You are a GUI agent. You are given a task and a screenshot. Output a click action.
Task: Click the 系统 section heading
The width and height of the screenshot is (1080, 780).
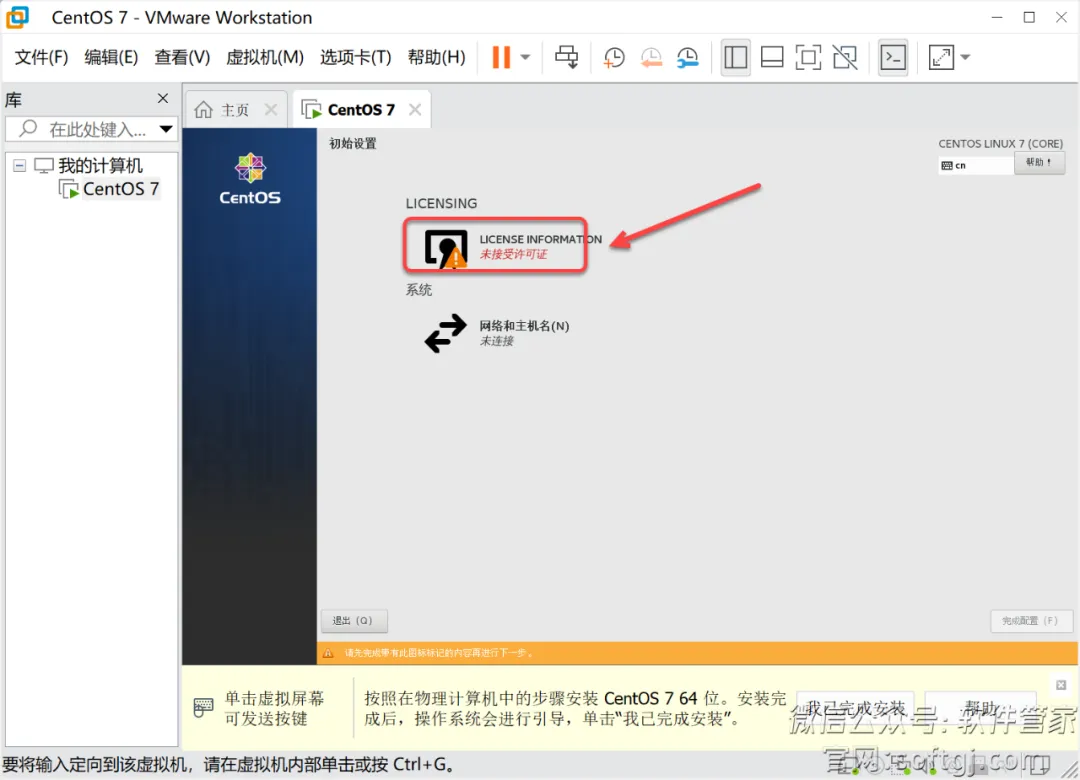pos(419,290)
